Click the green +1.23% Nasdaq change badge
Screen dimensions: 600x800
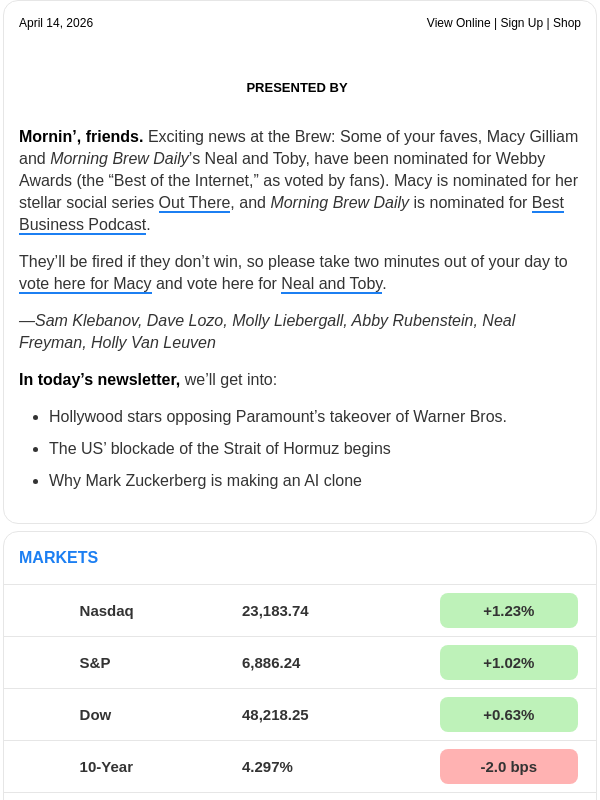coord(508,611)
